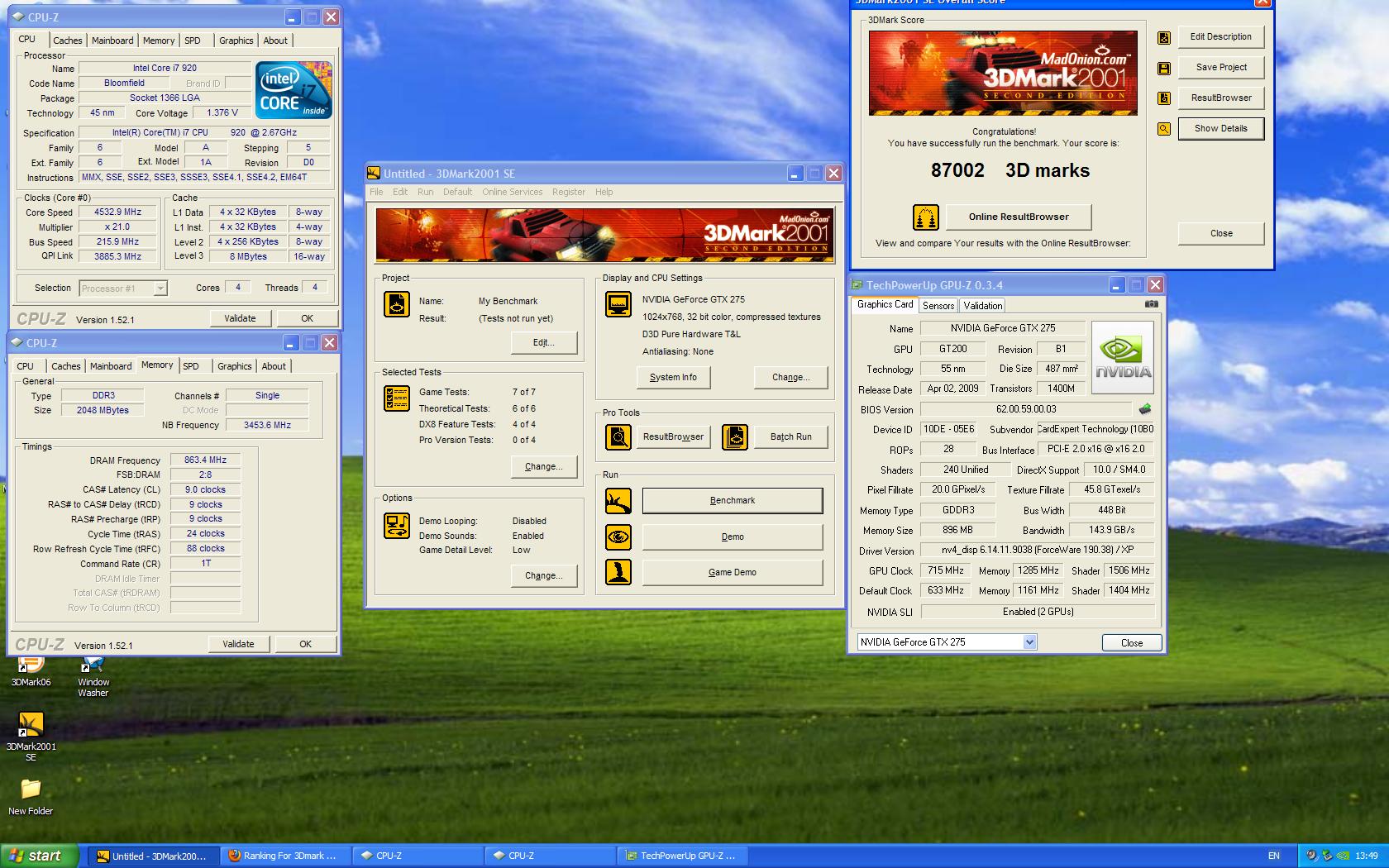Click the Show Details button
This screenshot has height=868, width=1389.
[x=1220, y=129]
